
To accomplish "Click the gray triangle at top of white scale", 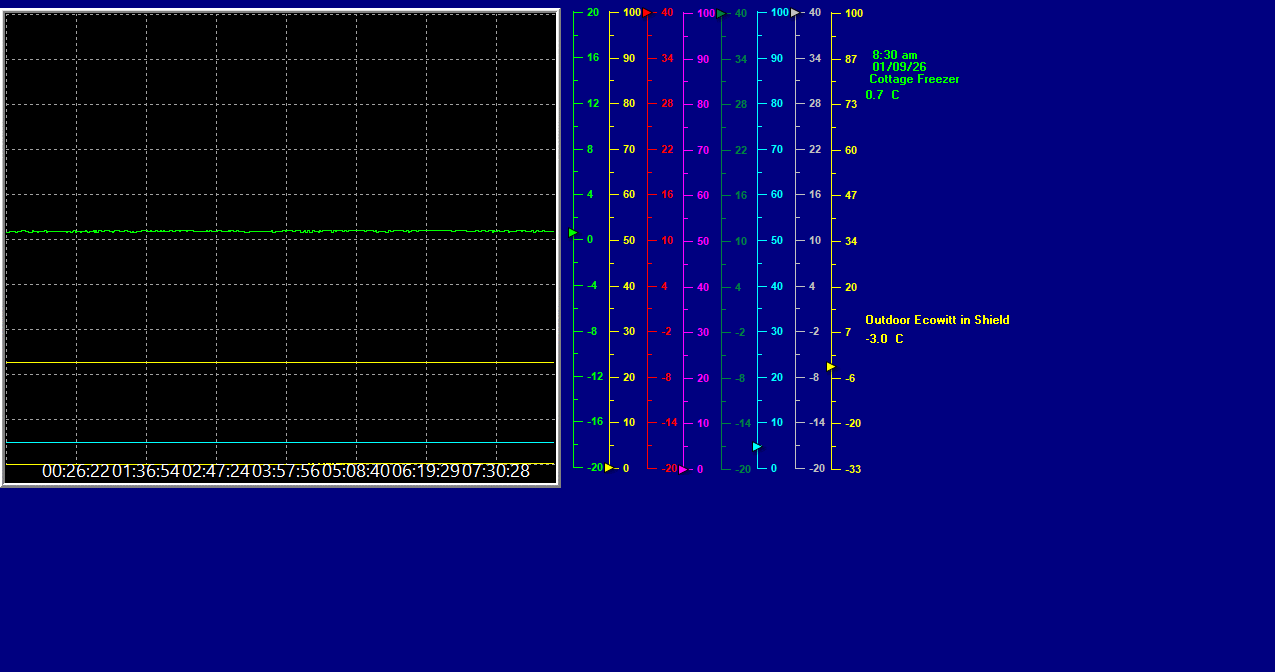I will click(x=795, y=13).
